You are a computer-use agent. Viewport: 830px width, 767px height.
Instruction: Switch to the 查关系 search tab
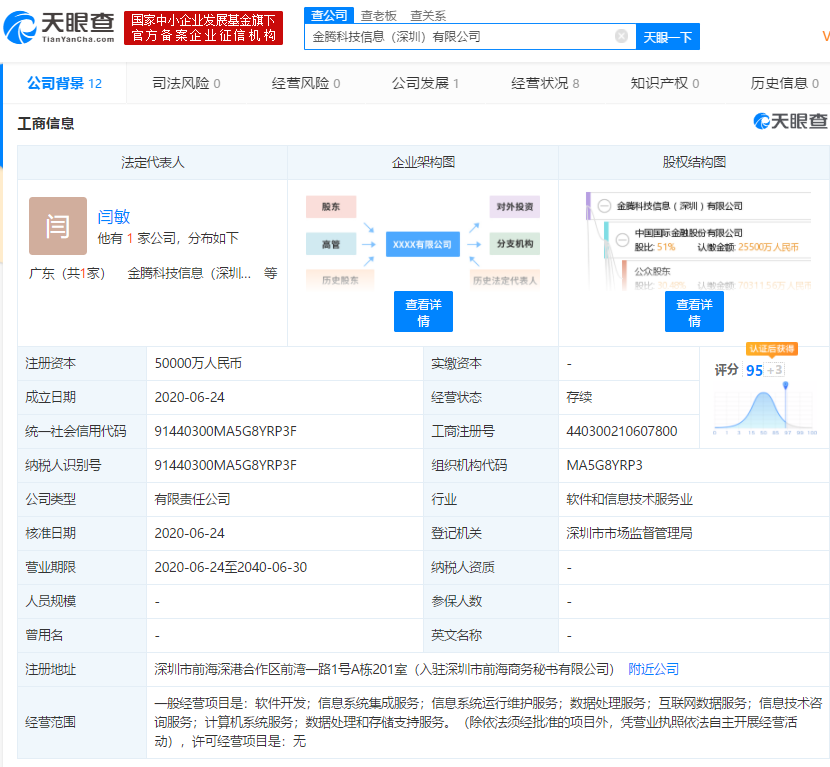[428, 16]
